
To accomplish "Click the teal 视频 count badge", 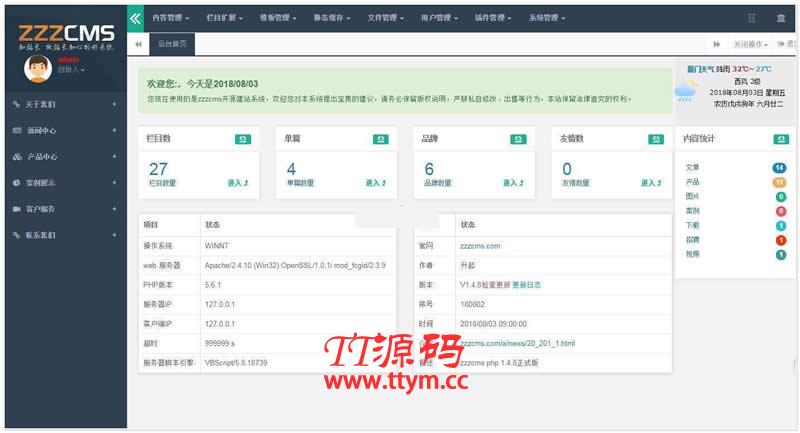I will click(781, 254).
